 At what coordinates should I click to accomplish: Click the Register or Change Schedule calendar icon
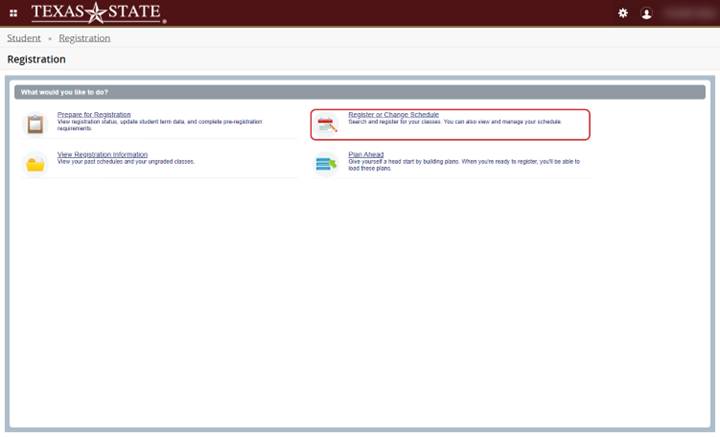(x=326, y=125)
